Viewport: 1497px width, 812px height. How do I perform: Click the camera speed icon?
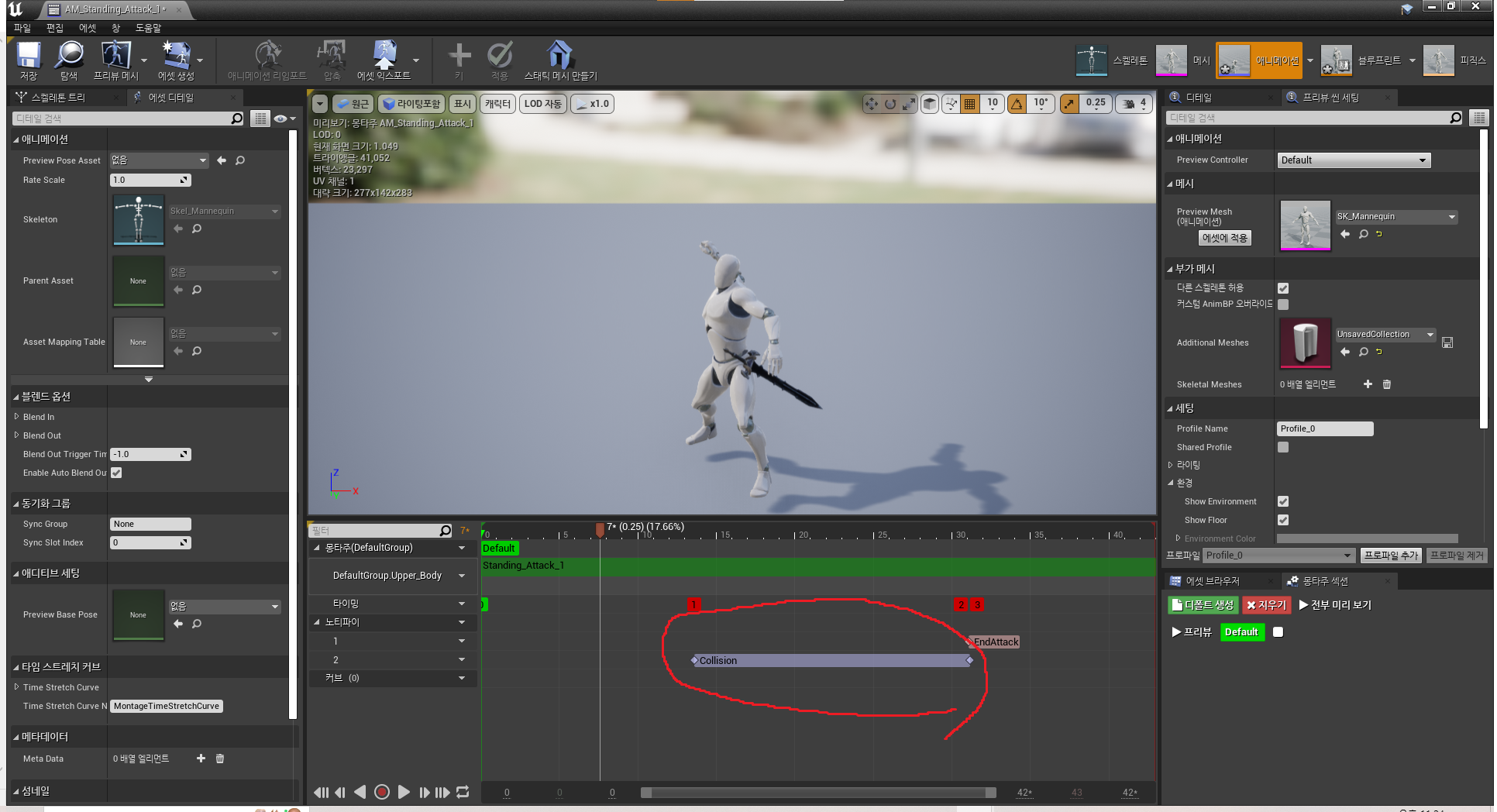coord(1128,104)
